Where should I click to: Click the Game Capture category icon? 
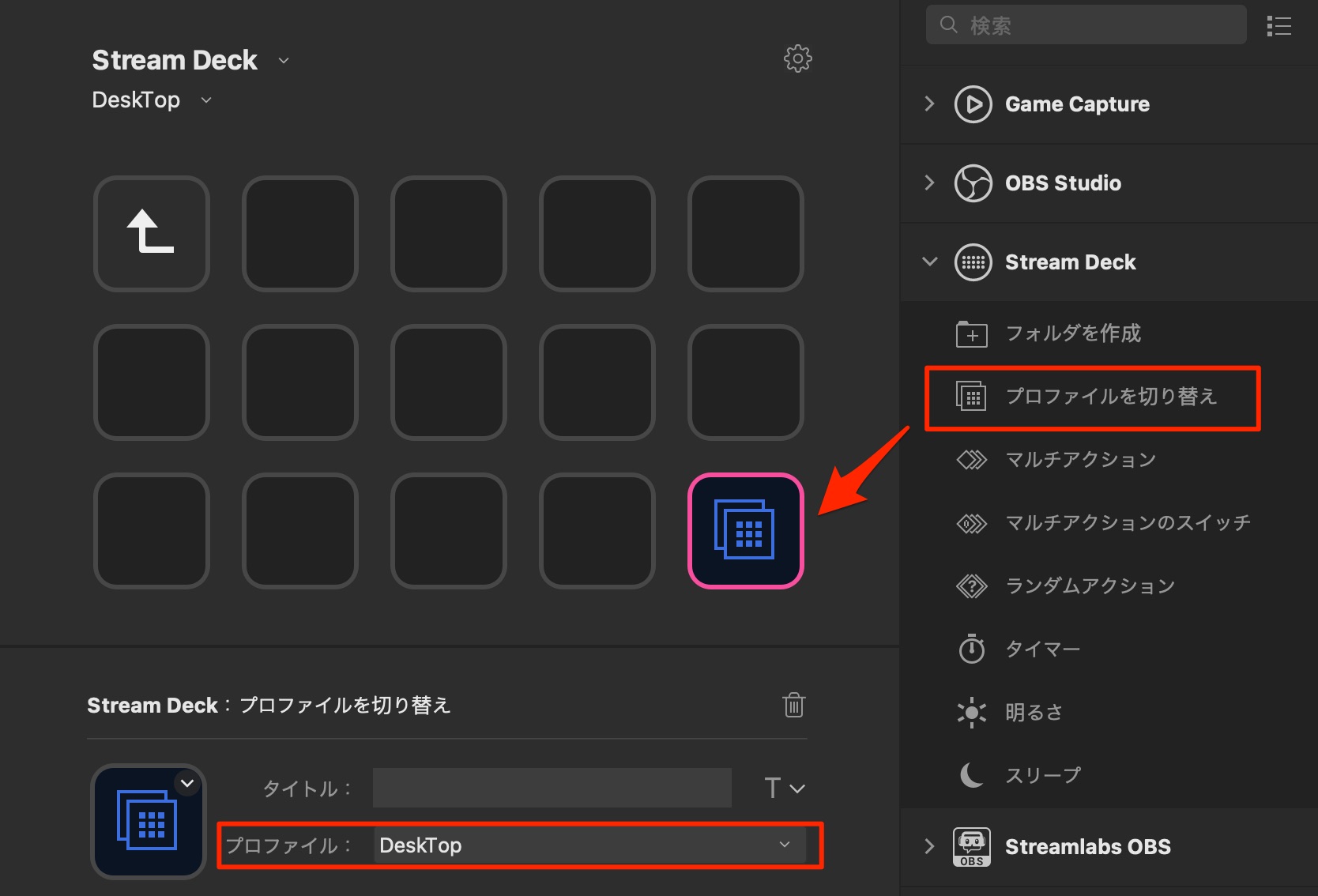pos(973,104)
